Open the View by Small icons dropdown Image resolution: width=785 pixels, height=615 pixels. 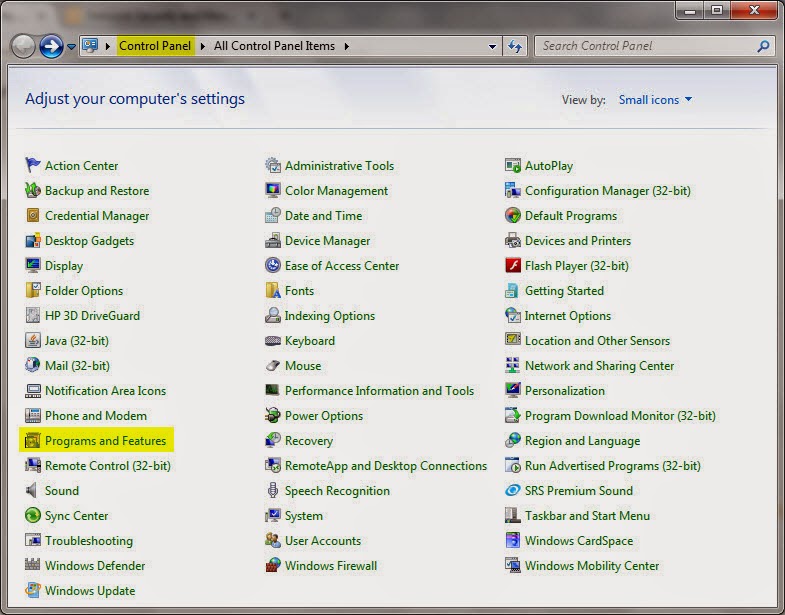pos(655,100)
